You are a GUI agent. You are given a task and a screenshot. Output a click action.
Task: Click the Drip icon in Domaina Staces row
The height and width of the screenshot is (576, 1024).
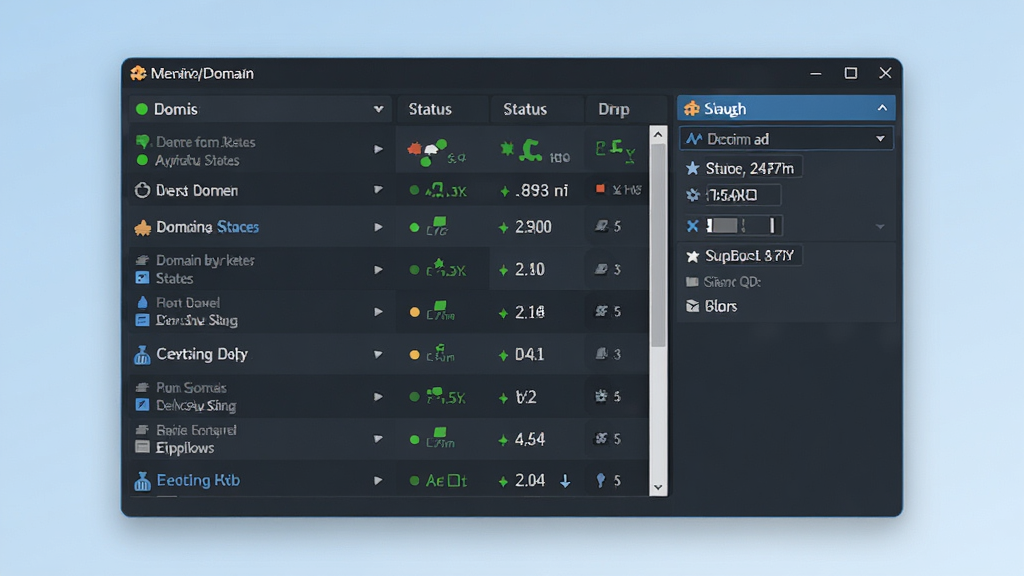(601, 226)
